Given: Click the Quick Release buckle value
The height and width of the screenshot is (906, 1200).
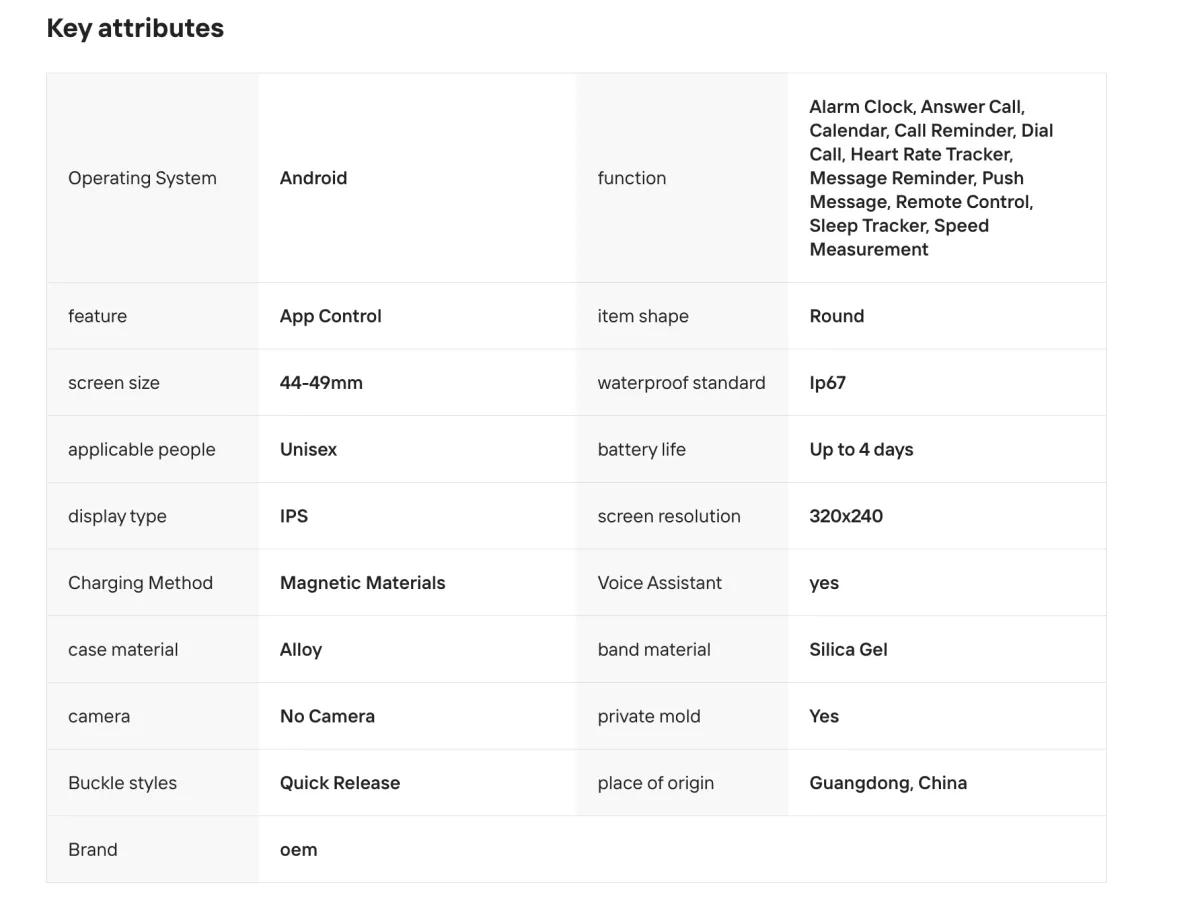Looking at the screenshot, I should click(339, 783).
